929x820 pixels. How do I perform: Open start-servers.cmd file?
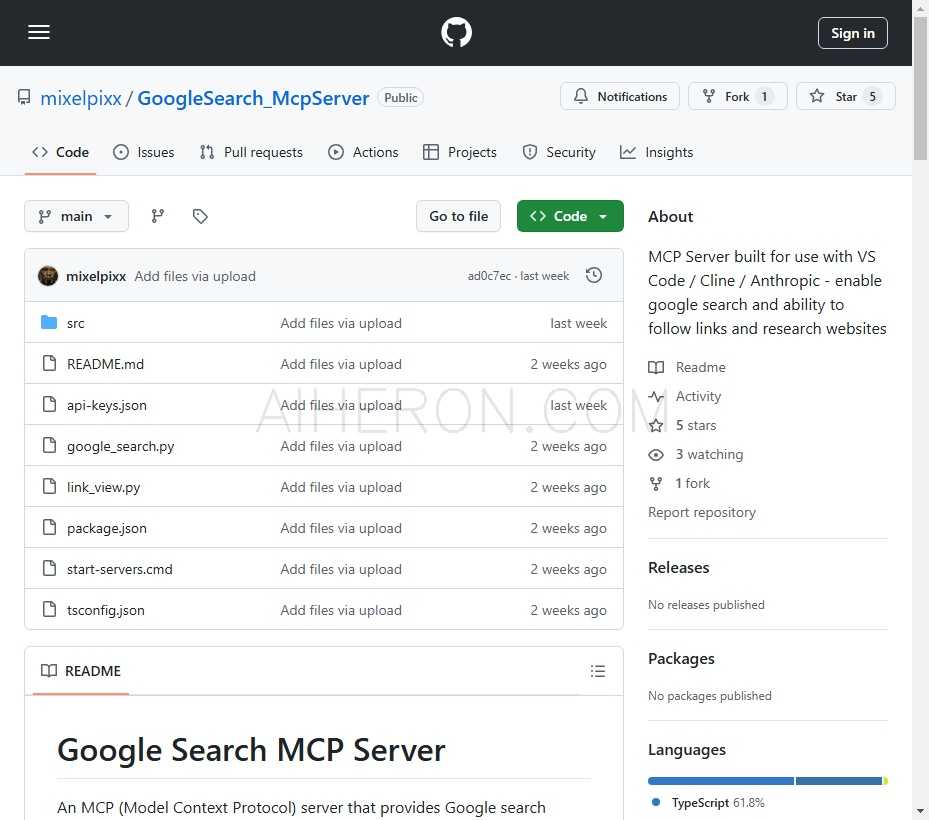tap(120, 569)
